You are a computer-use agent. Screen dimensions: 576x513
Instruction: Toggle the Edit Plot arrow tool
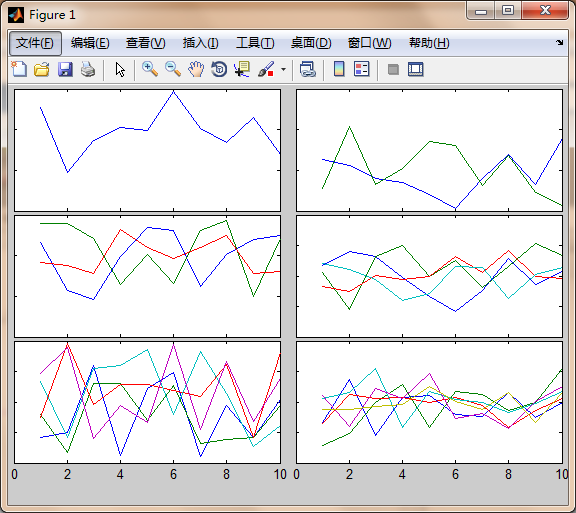tap(120, 69)
